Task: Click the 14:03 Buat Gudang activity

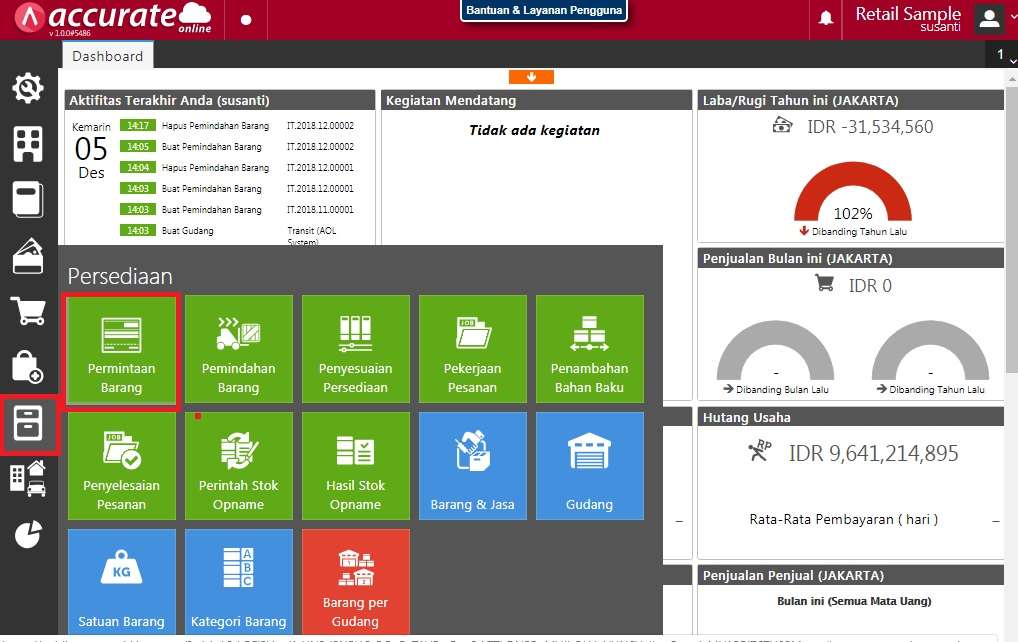Action: click(230, 231)
